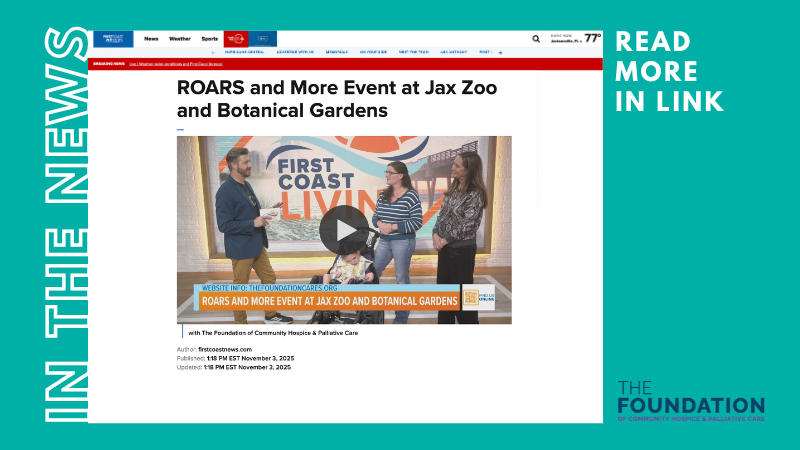
Task: Open the Memorials subnav link
Action: pyautogui.click(x=337, y=52)
